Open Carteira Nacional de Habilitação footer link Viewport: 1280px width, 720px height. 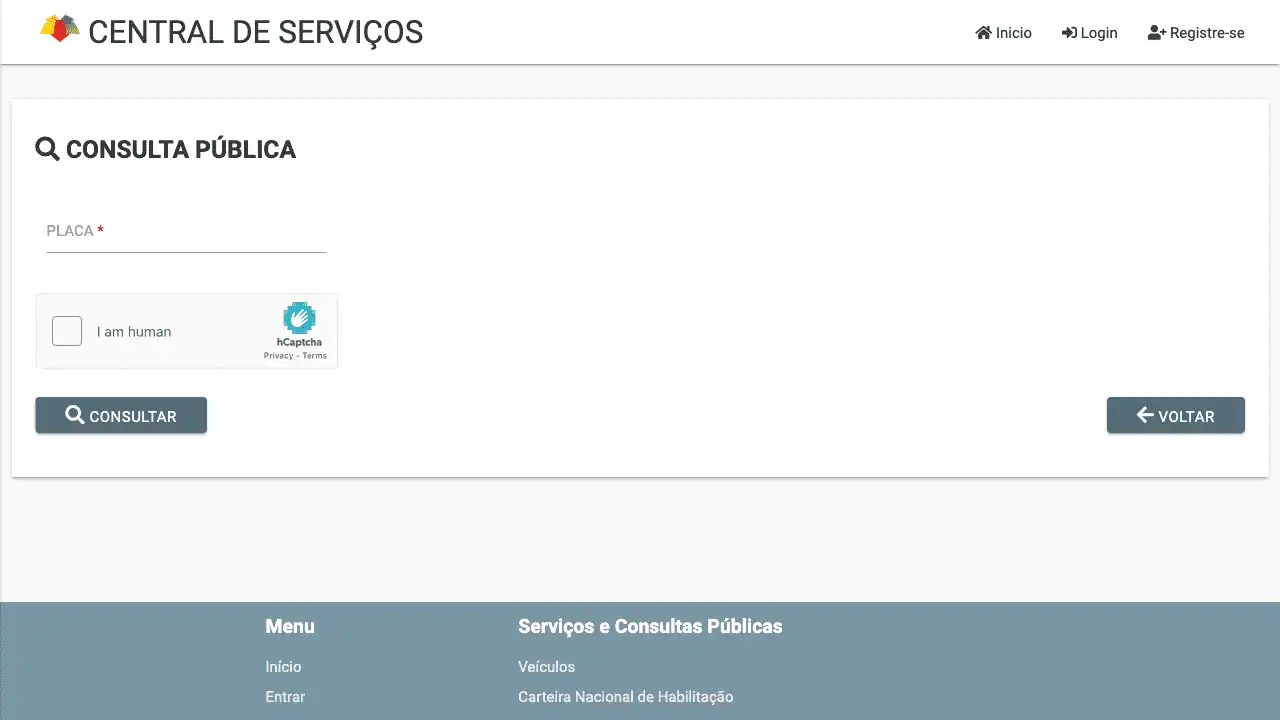point(625,697)
